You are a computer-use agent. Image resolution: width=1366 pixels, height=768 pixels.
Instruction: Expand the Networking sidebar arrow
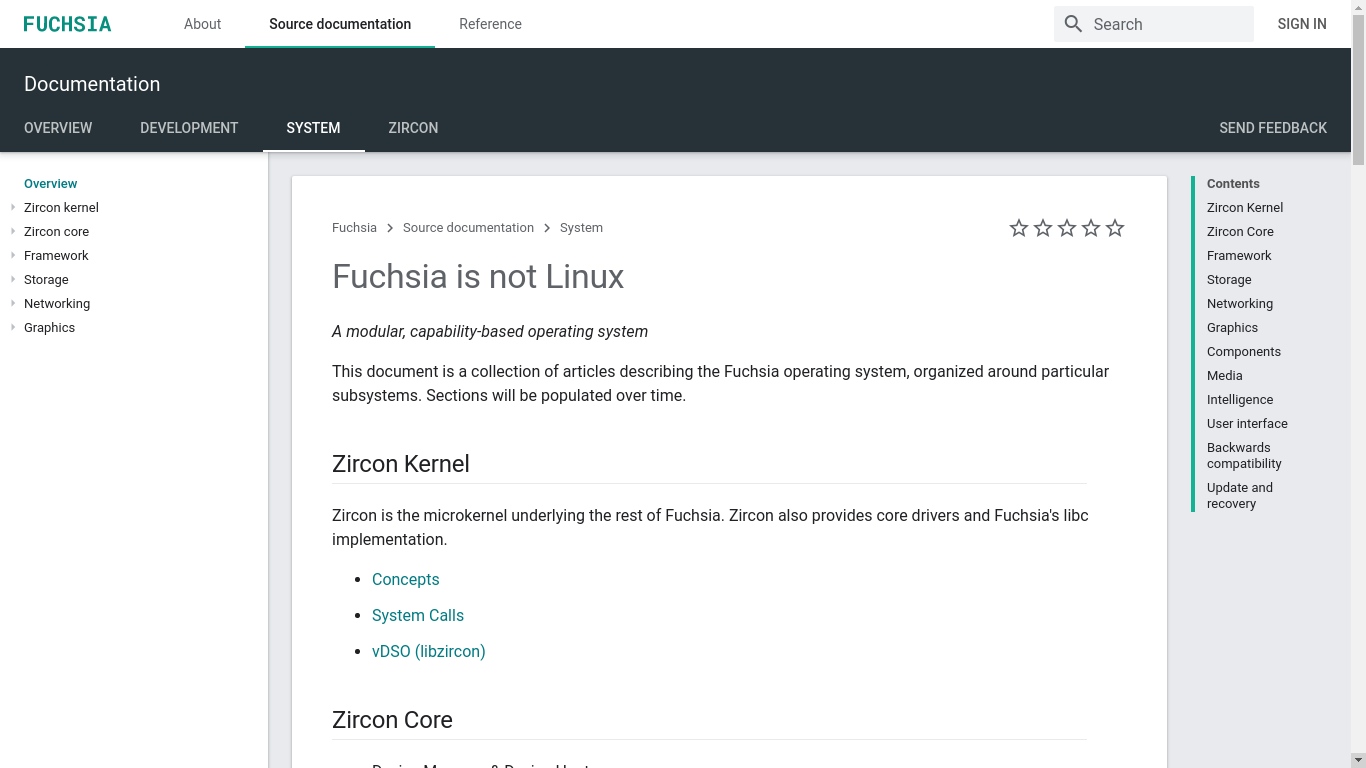tap(13, 303)
